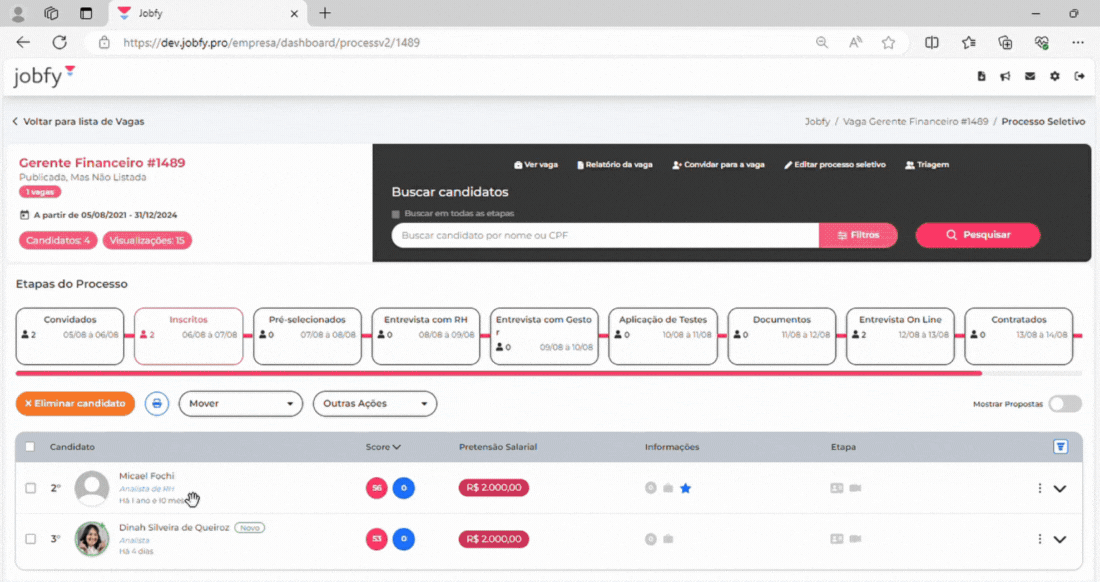This screenshot has height=582, width=1100.
Task: Open the messages envelope icon
Action: 1028,76
